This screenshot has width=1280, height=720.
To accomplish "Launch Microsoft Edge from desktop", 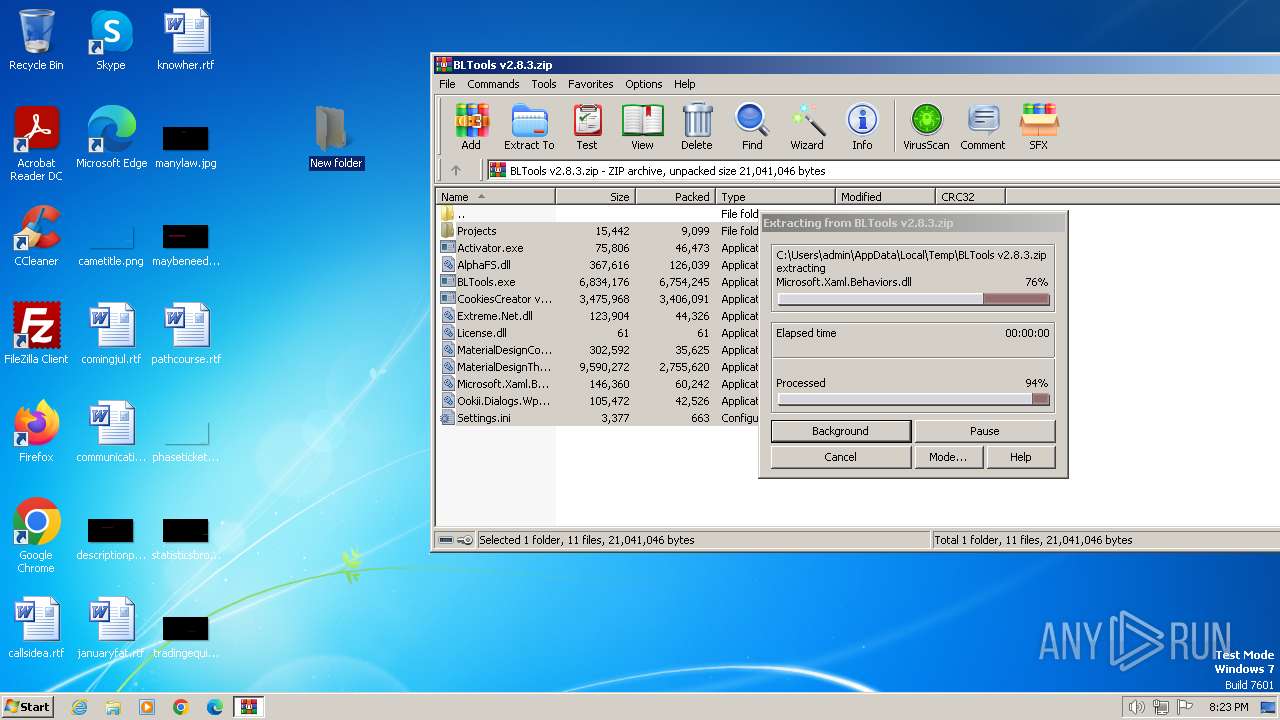I will tap(111, 138).
